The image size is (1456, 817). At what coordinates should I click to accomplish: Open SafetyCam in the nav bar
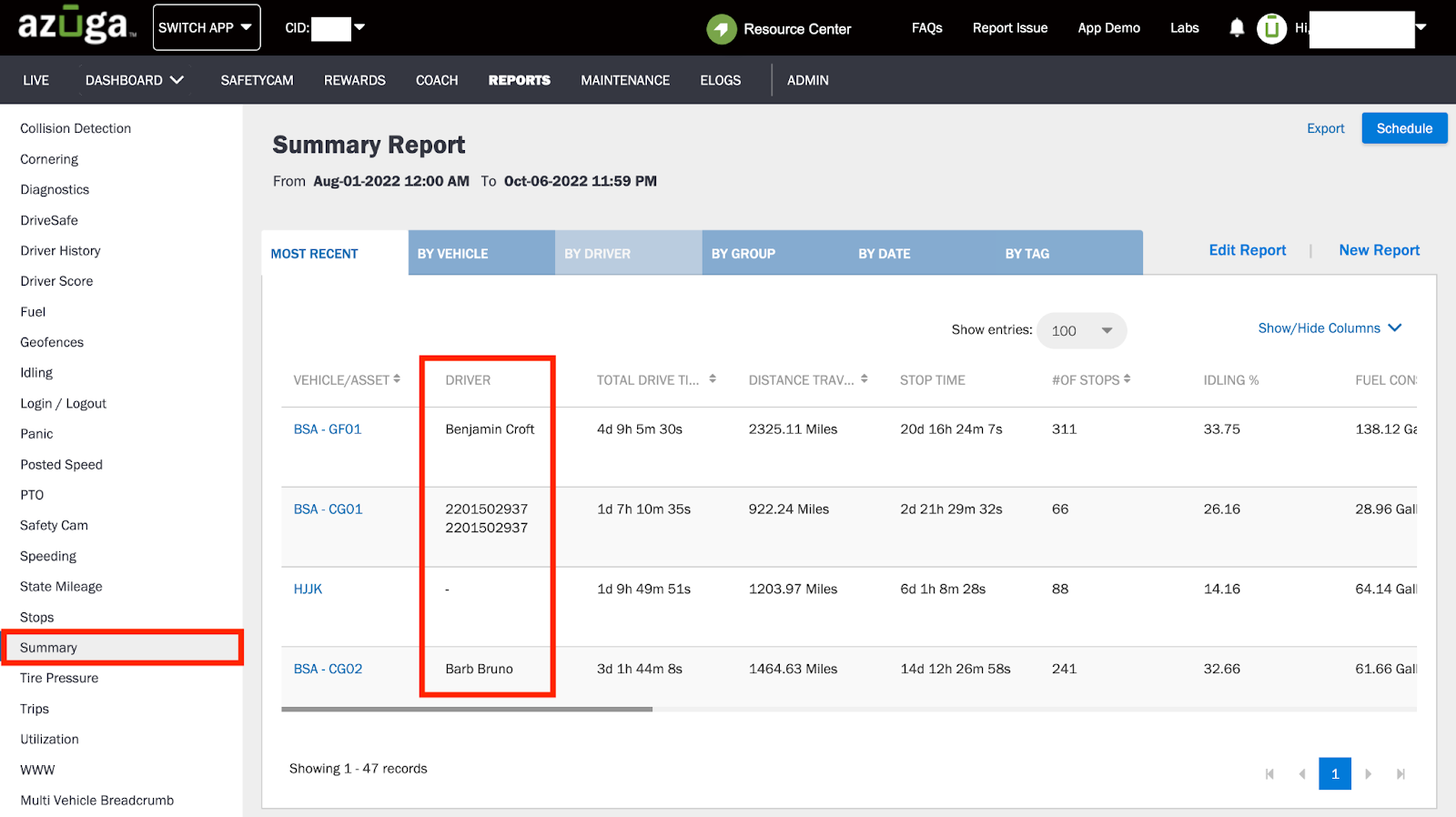point(257,80)
